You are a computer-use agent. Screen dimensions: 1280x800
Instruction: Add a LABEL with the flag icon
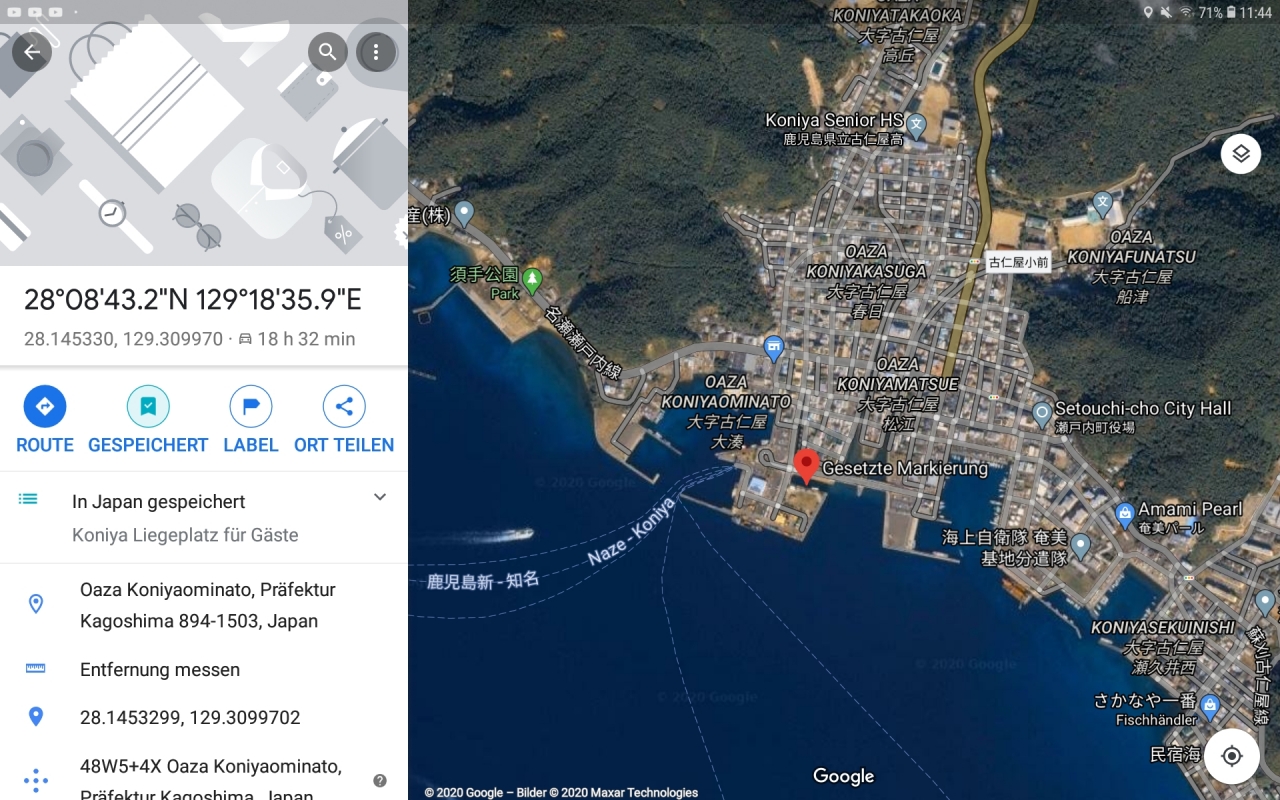point(251,406)
